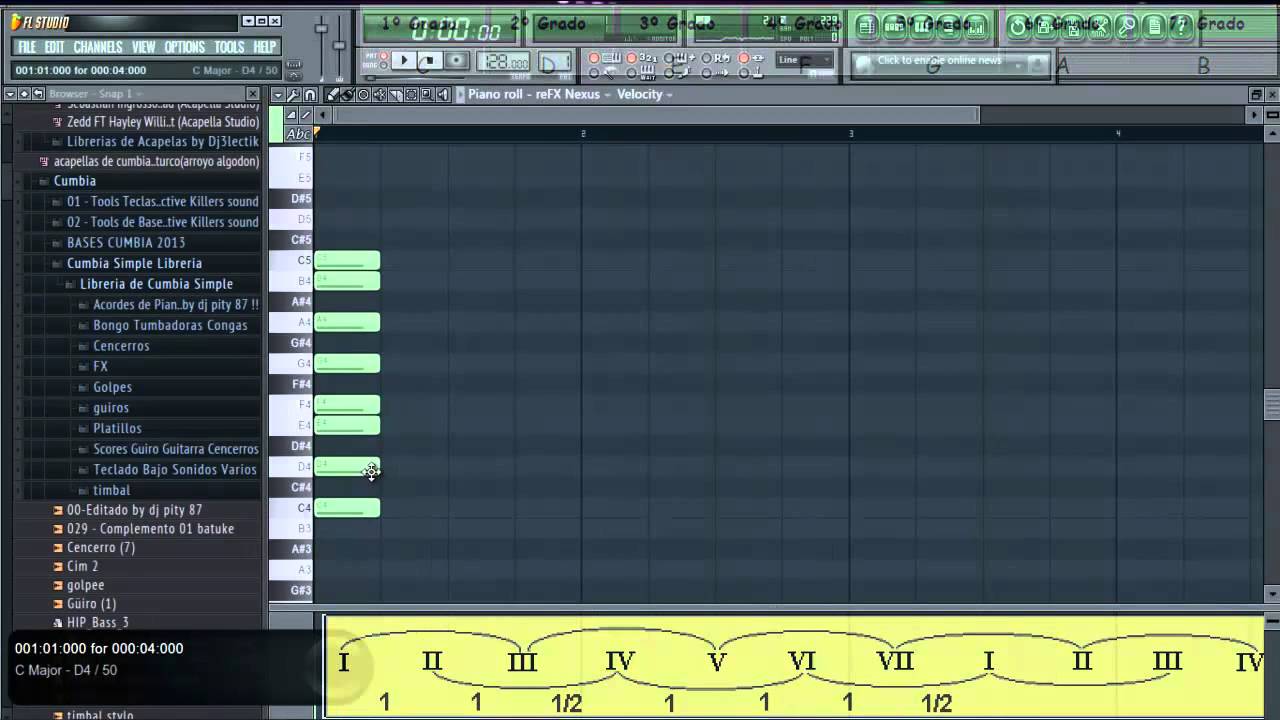Screen dimensions: 1280x720
Task: Open the Project info toolbar icon
Action: [1155, 26]
